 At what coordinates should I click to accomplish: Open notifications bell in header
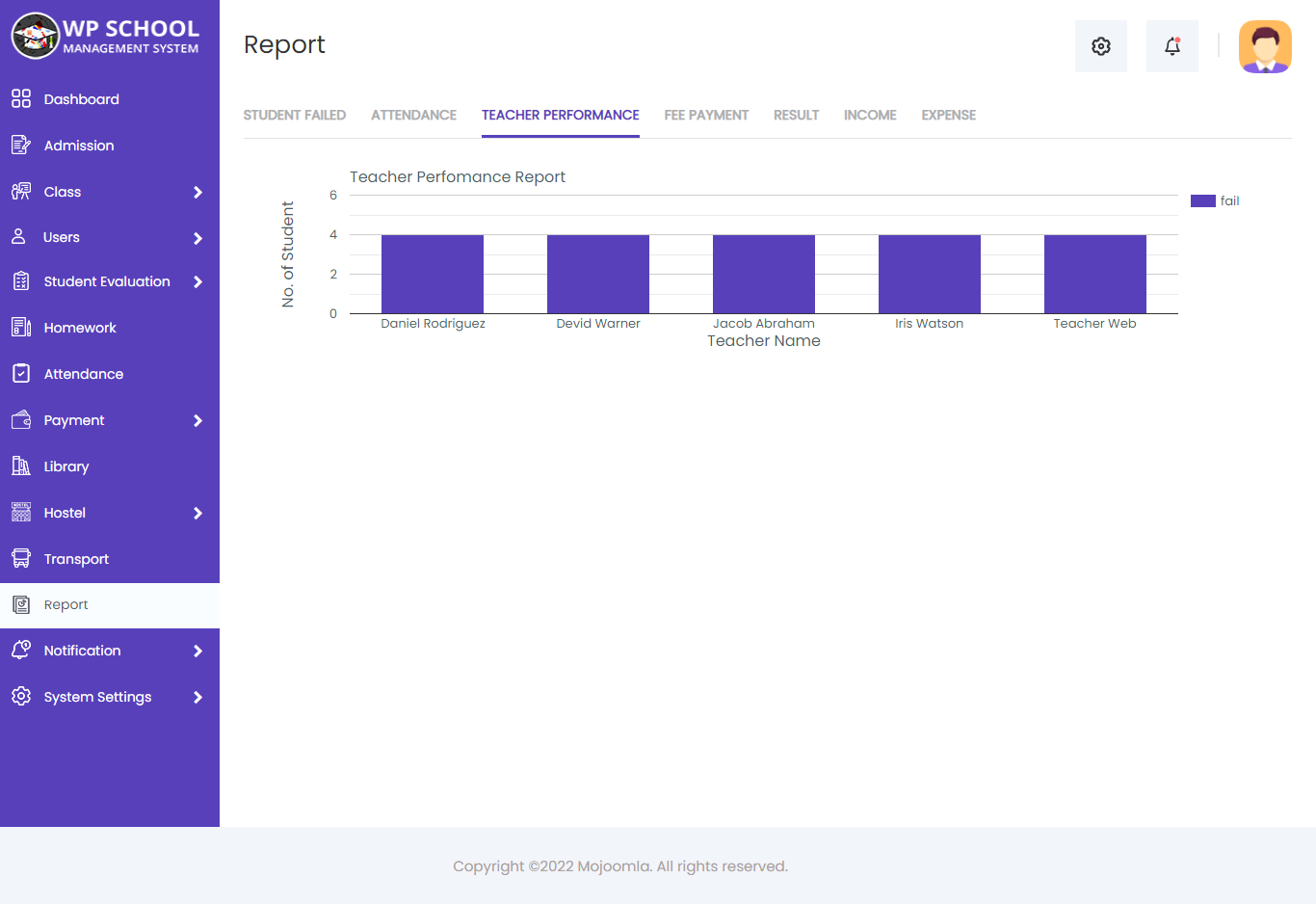[1172, 46]
